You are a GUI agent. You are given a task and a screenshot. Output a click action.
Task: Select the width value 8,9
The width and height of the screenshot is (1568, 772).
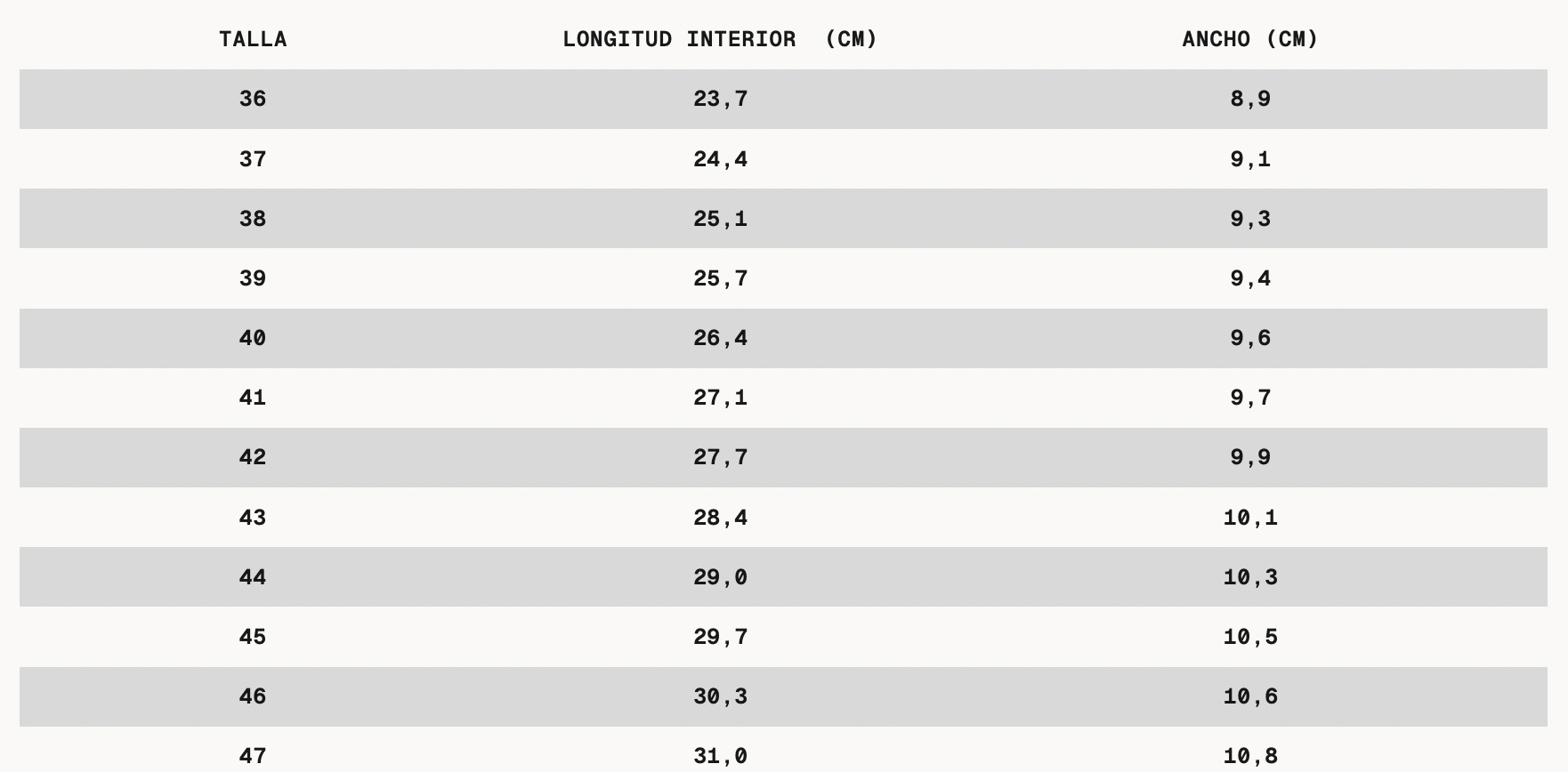click(1249, 99)
